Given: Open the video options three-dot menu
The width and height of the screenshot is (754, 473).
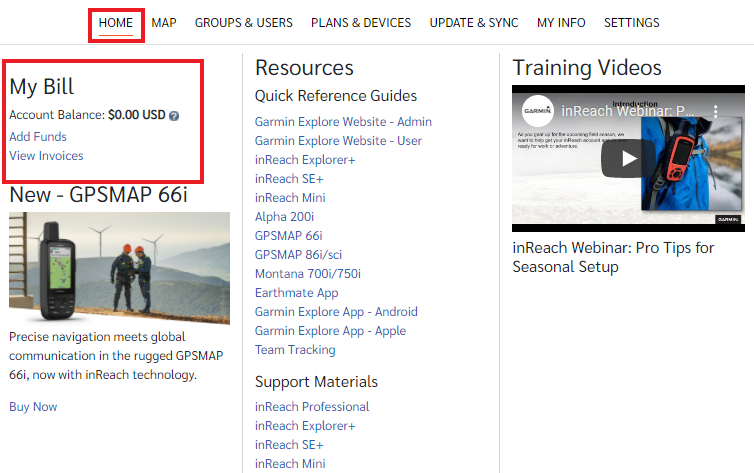Looking at the screenshot, I should pyautogui.click(x=716, y=111).
